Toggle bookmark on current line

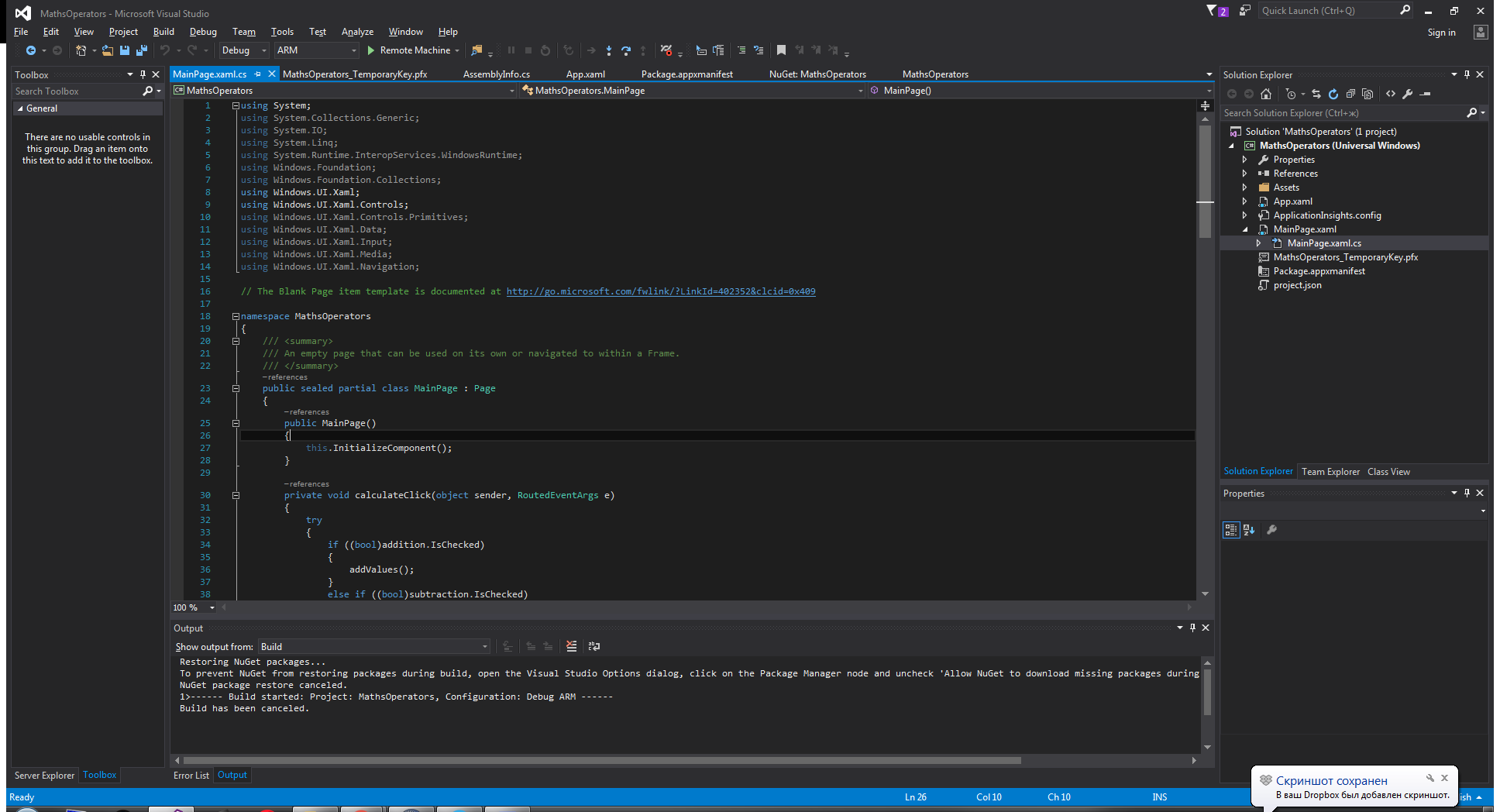(782, 50)
